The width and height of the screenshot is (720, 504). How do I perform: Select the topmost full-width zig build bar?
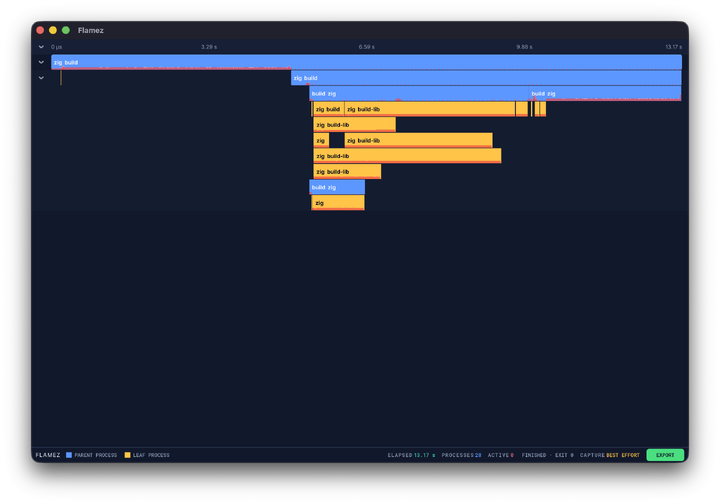(366, 62)
